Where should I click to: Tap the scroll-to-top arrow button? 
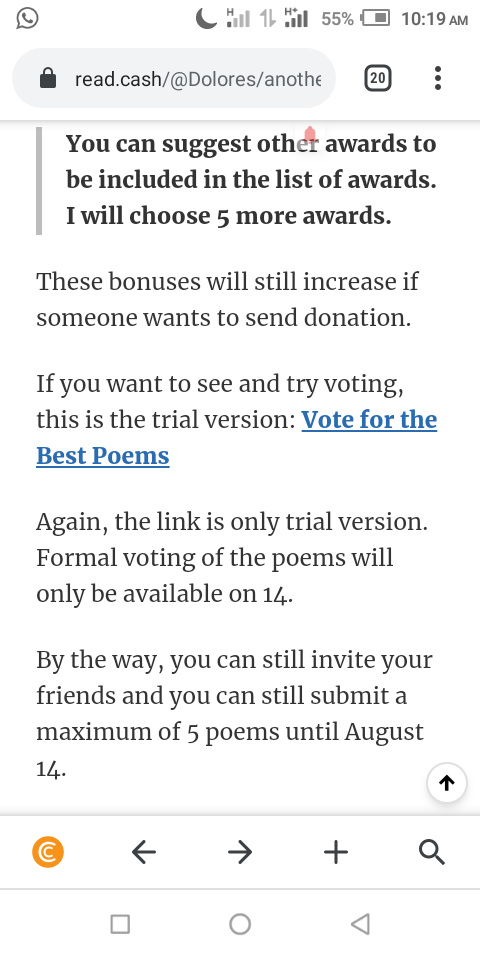447,782
